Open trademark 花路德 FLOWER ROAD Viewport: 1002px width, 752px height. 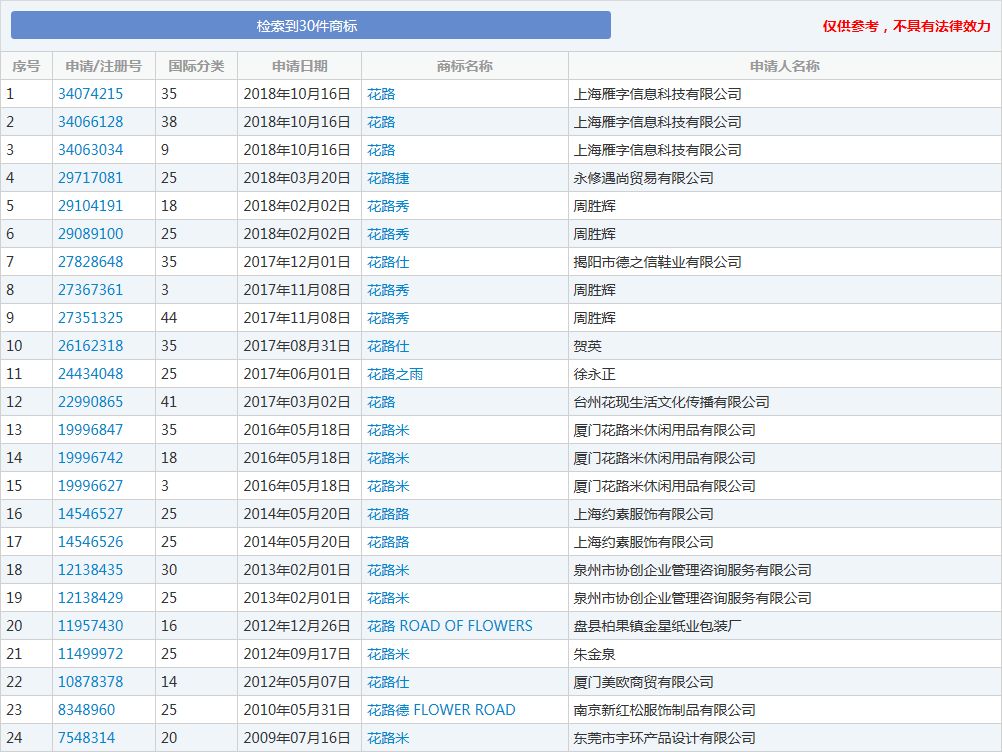441,710
